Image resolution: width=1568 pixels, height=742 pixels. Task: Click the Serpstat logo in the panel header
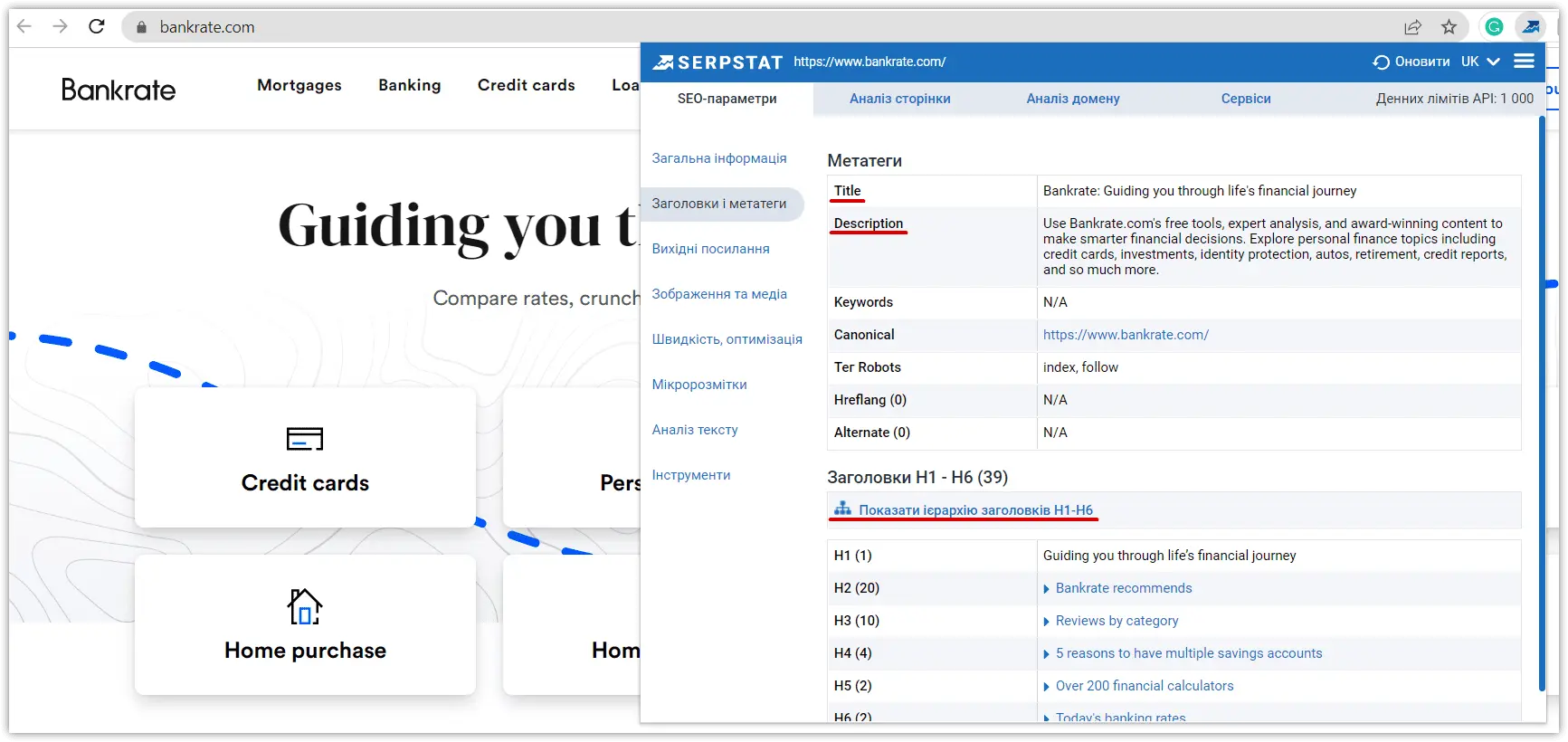click(717, 62)
